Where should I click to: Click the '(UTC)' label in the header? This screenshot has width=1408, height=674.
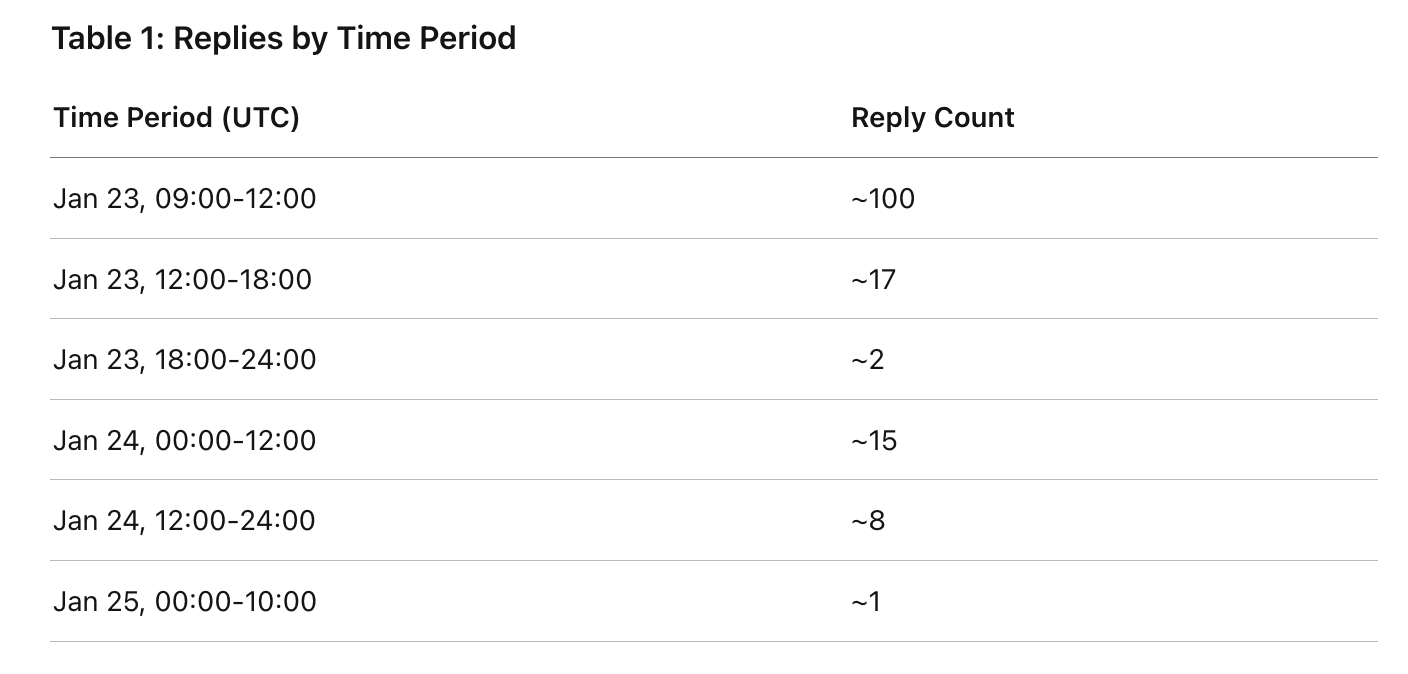click(260, 118)
